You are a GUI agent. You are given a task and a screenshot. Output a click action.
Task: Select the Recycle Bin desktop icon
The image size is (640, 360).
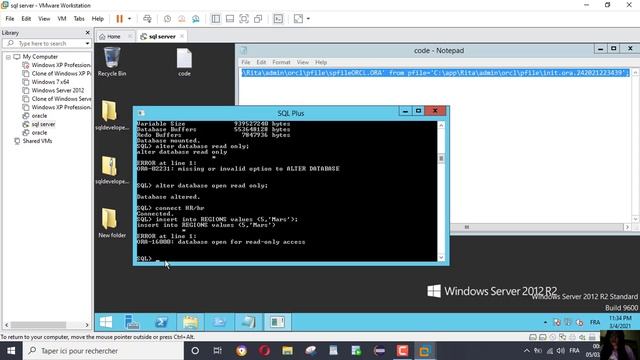click(x=112, y=62)
